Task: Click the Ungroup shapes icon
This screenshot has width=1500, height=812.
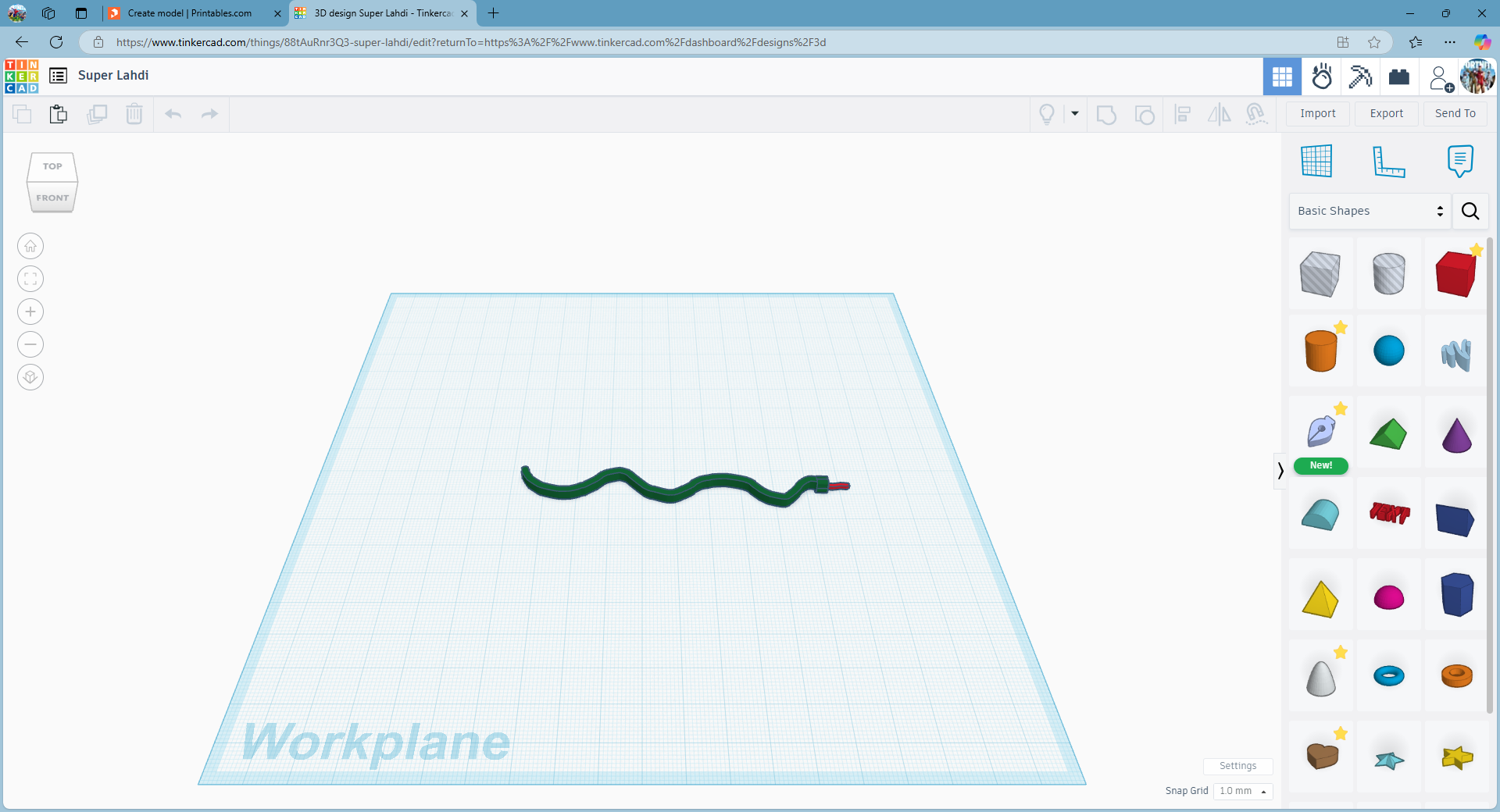Action: click(x=1145, y=114)
